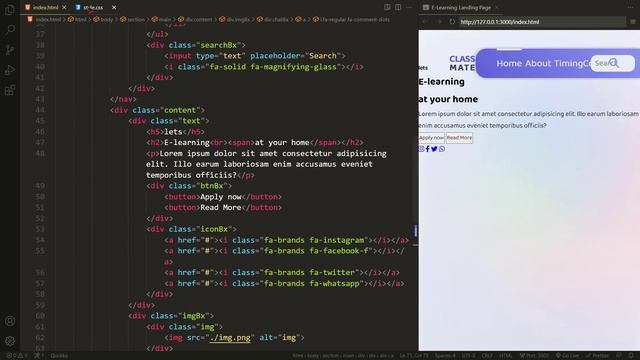Reload the preview browser page
640x360 pixels.
(452, 22)
